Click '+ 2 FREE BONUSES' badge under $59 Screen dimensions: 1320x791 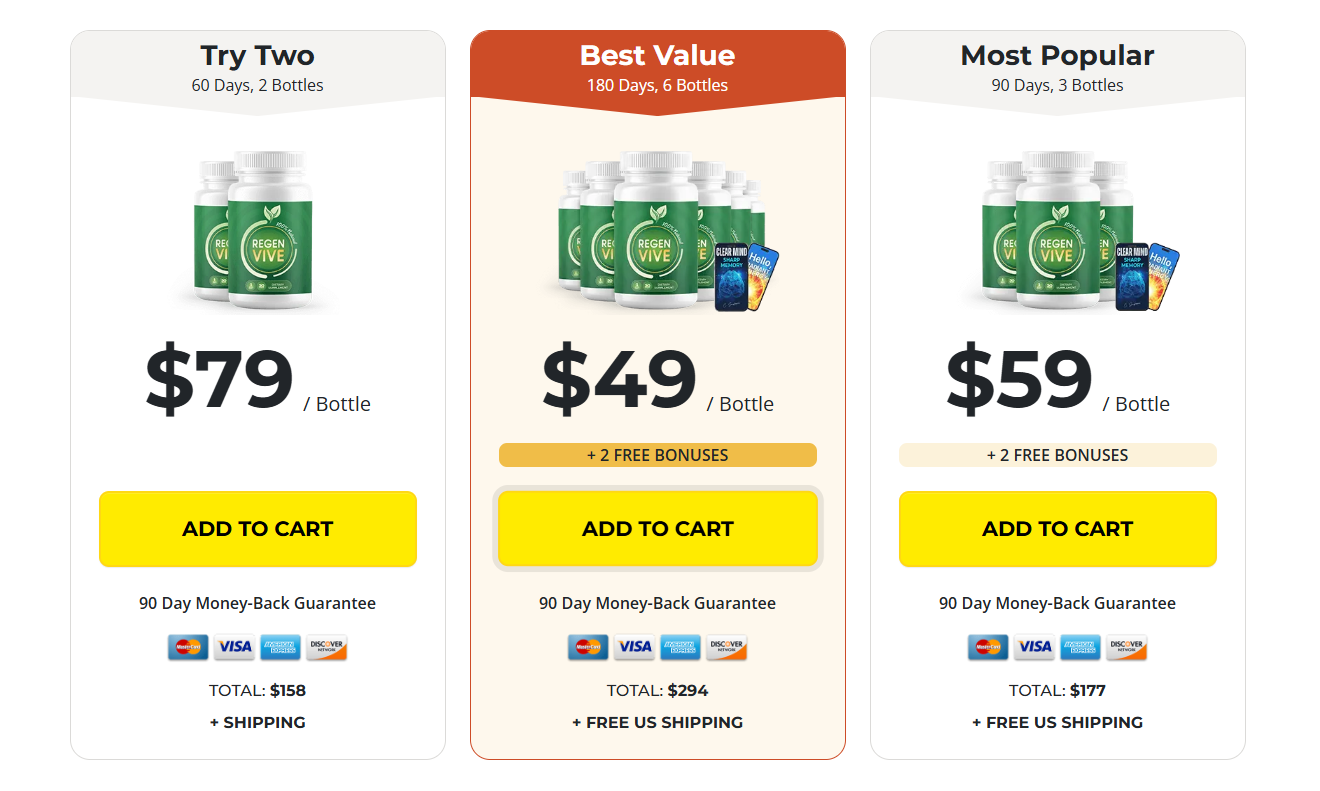pos(1058,455)
